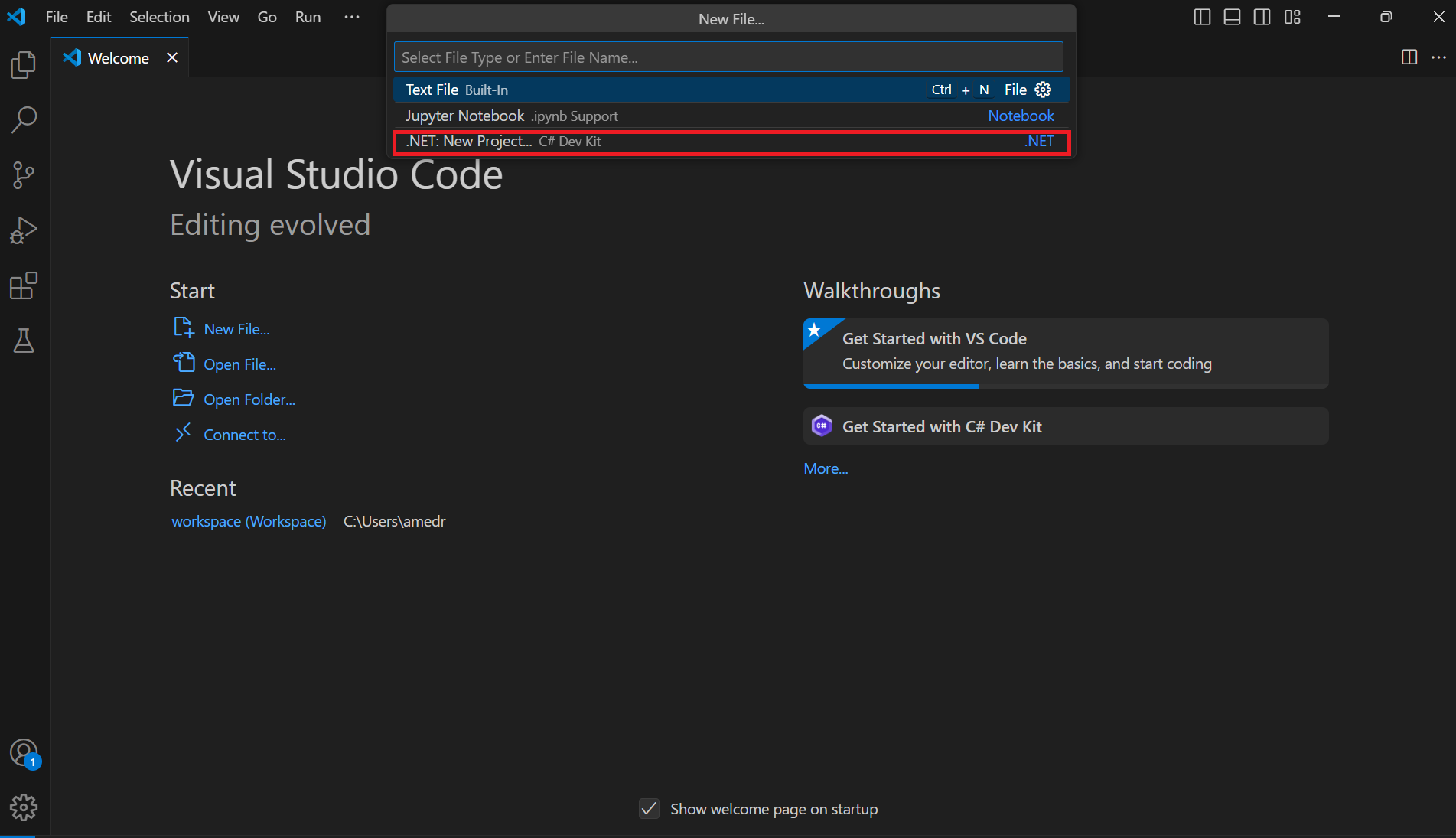1456x838 pixels.
Task: Open Get Started with C# Dev Kit walkthrough
Action: pyautogui.click(x=1066, y=426)
